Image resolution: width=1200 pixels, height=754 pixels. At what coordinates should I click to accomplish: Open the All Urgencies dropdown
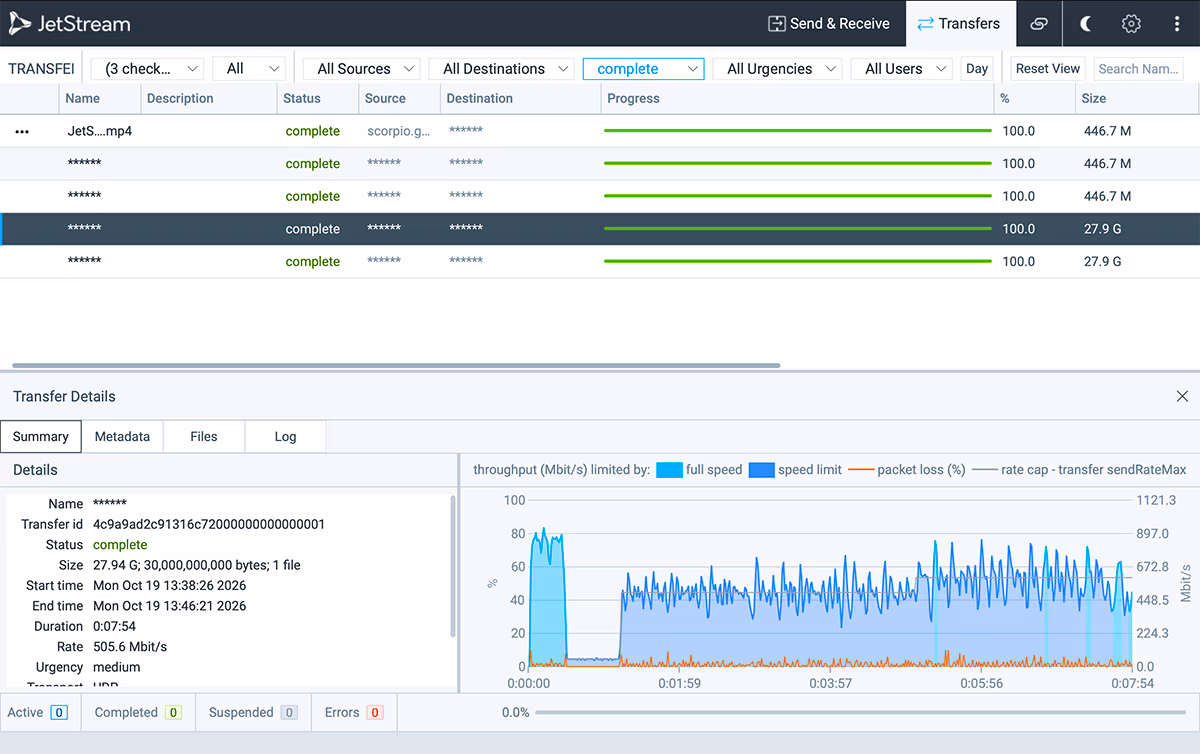[777, 69]
